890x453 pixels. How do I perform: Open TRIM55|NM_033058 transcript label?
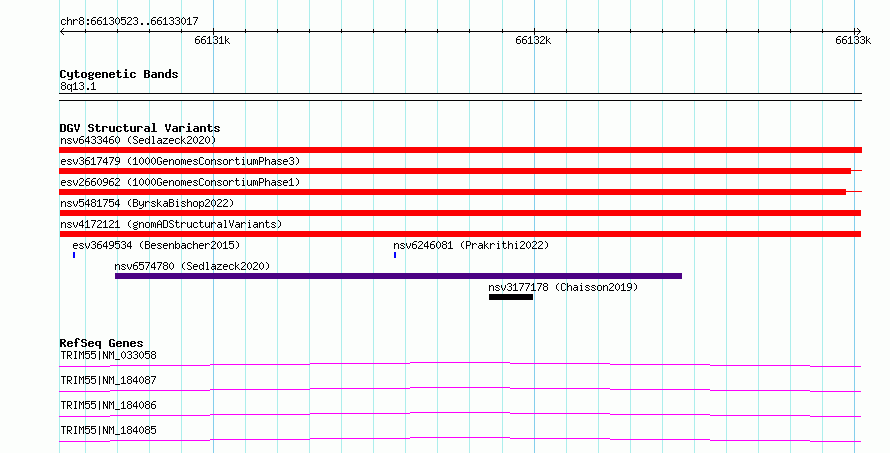pyautogui.click(x=108, y=355)
